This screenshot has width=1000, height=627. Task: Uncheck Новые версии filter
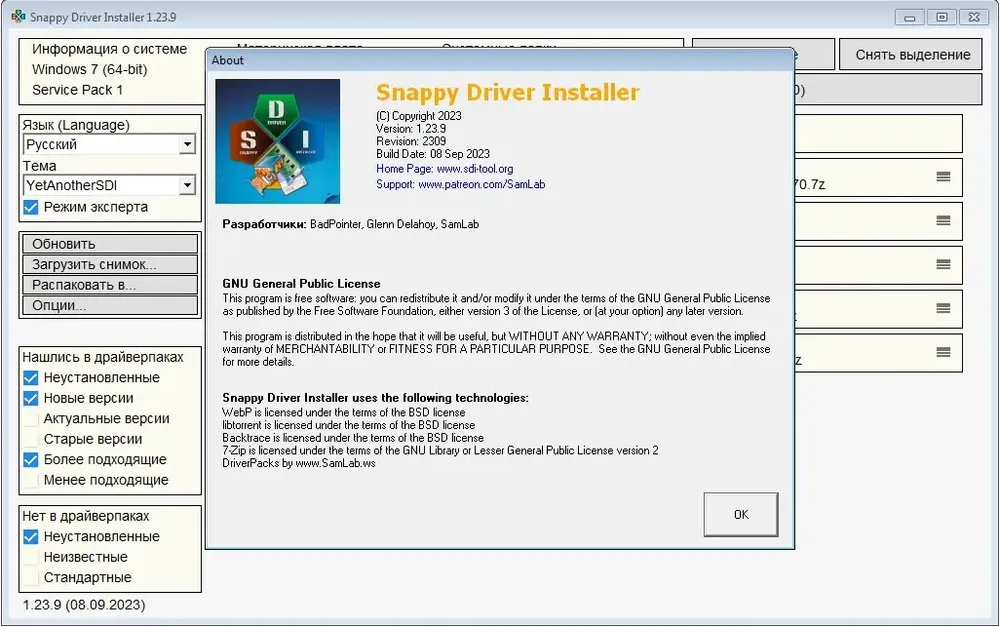(x=31, y=399)
